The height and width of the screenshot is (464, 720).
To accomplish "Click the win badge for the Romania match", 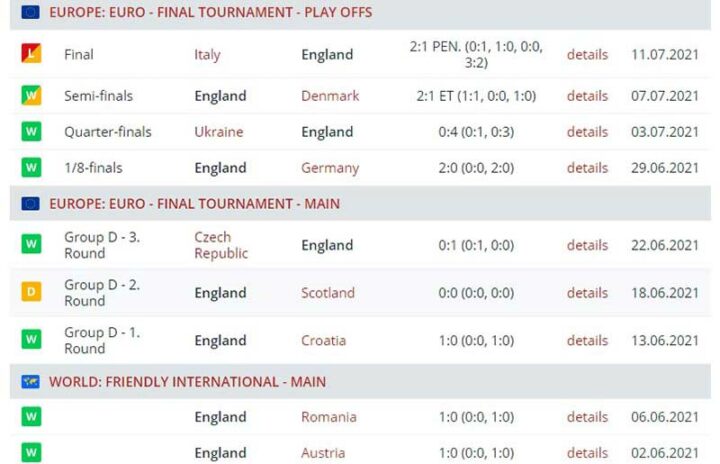I will 31,417.
